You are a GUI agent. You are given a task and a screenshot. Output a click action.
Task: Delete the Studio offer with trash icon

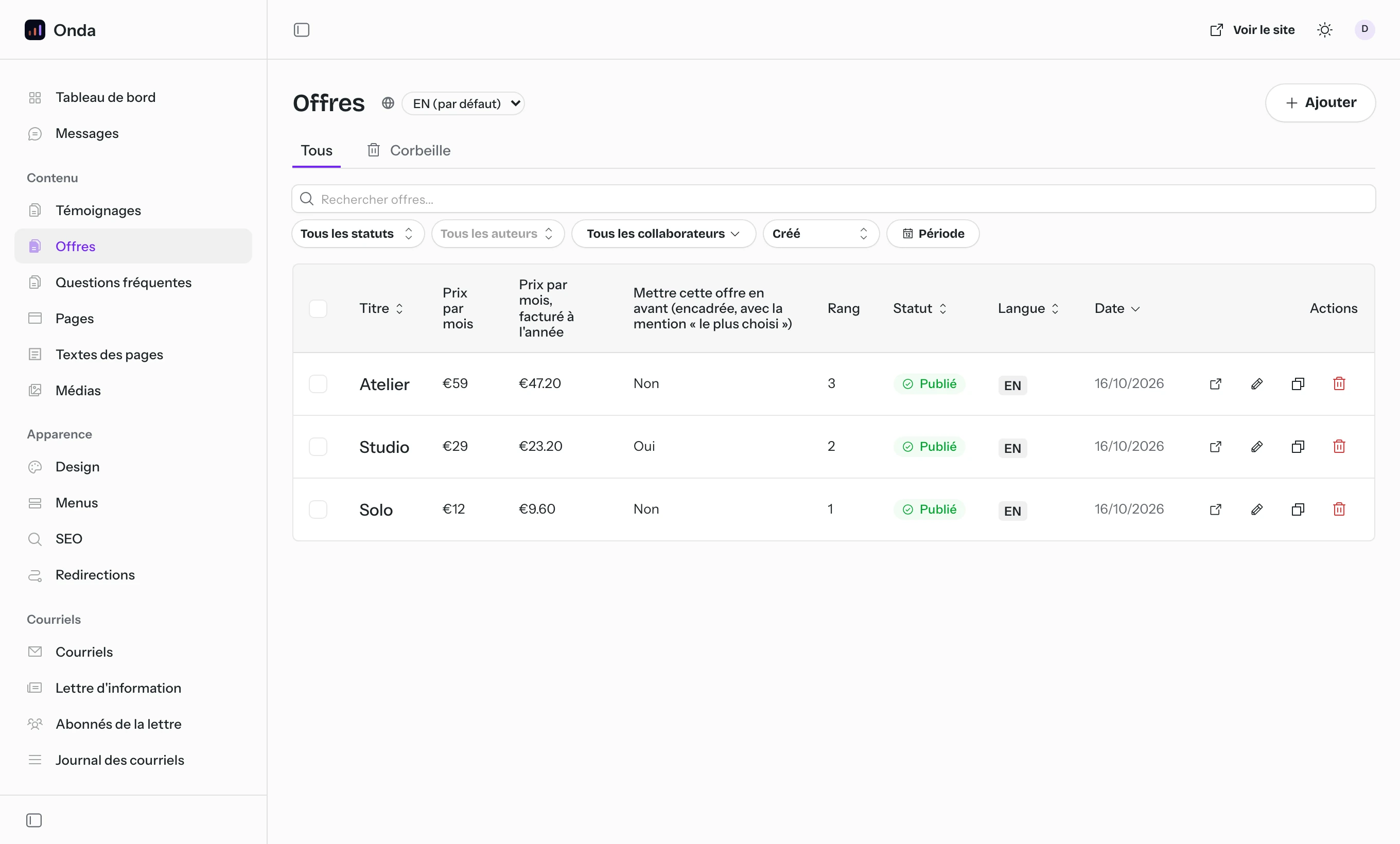click(x=1339, y=446)
